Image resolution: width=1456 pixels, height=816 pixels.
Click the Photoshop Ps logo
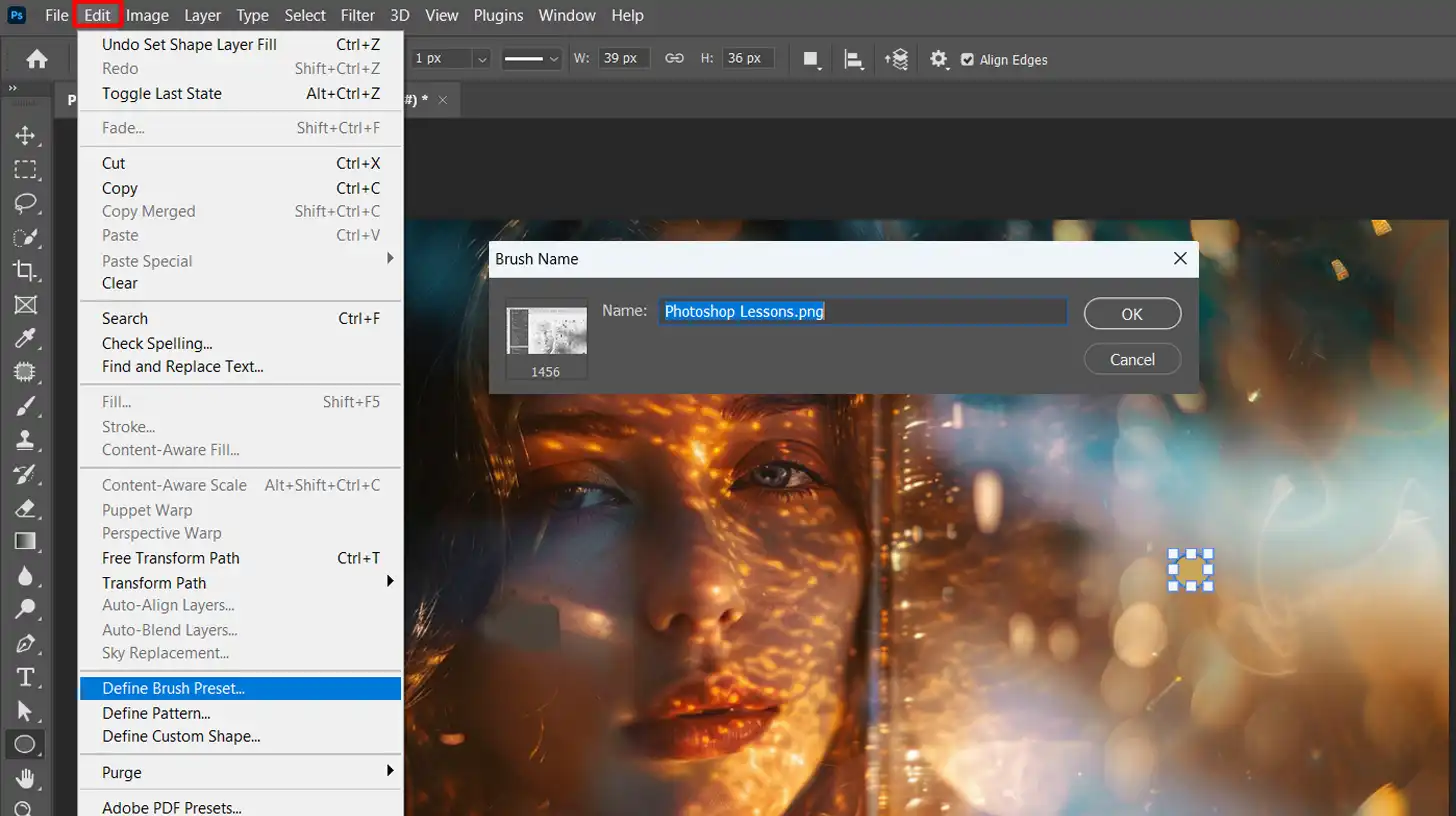click(x=17, y=15)
